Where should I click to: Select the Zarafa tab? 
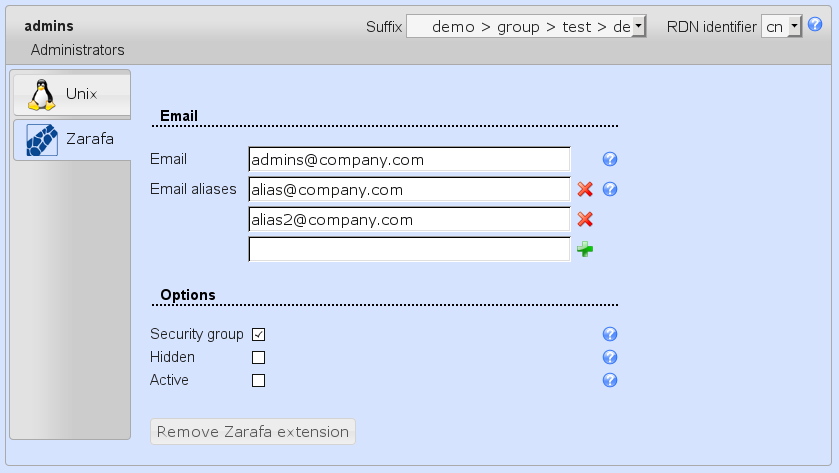click(70, 140)
